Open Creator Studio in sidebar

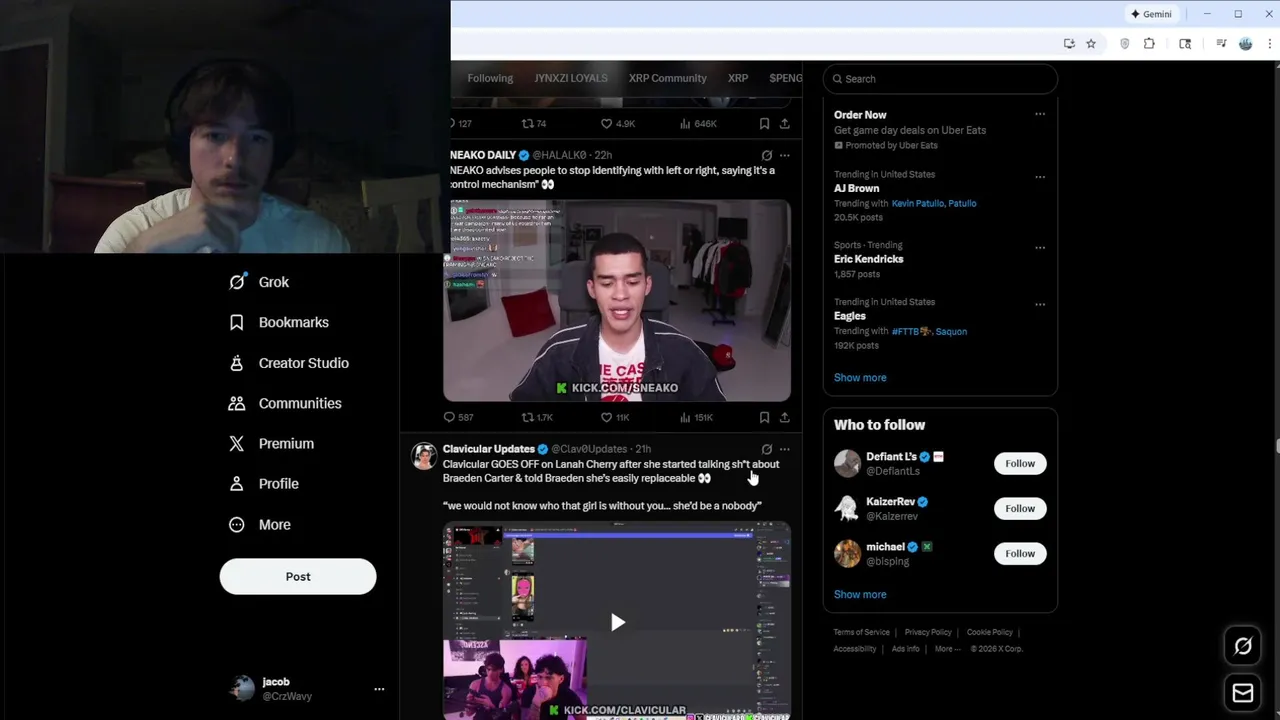pos(288,363)
